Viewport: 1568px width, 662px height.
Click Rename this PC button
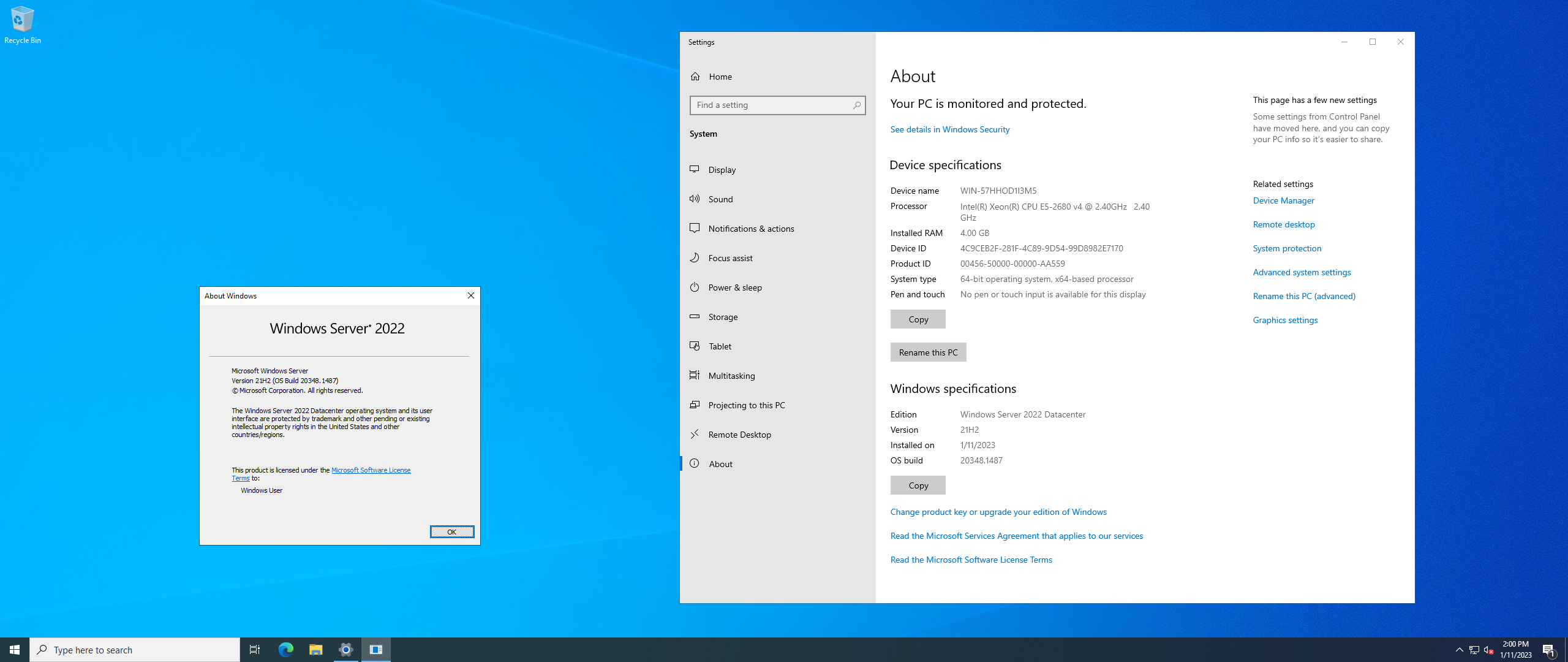(928, 352)
